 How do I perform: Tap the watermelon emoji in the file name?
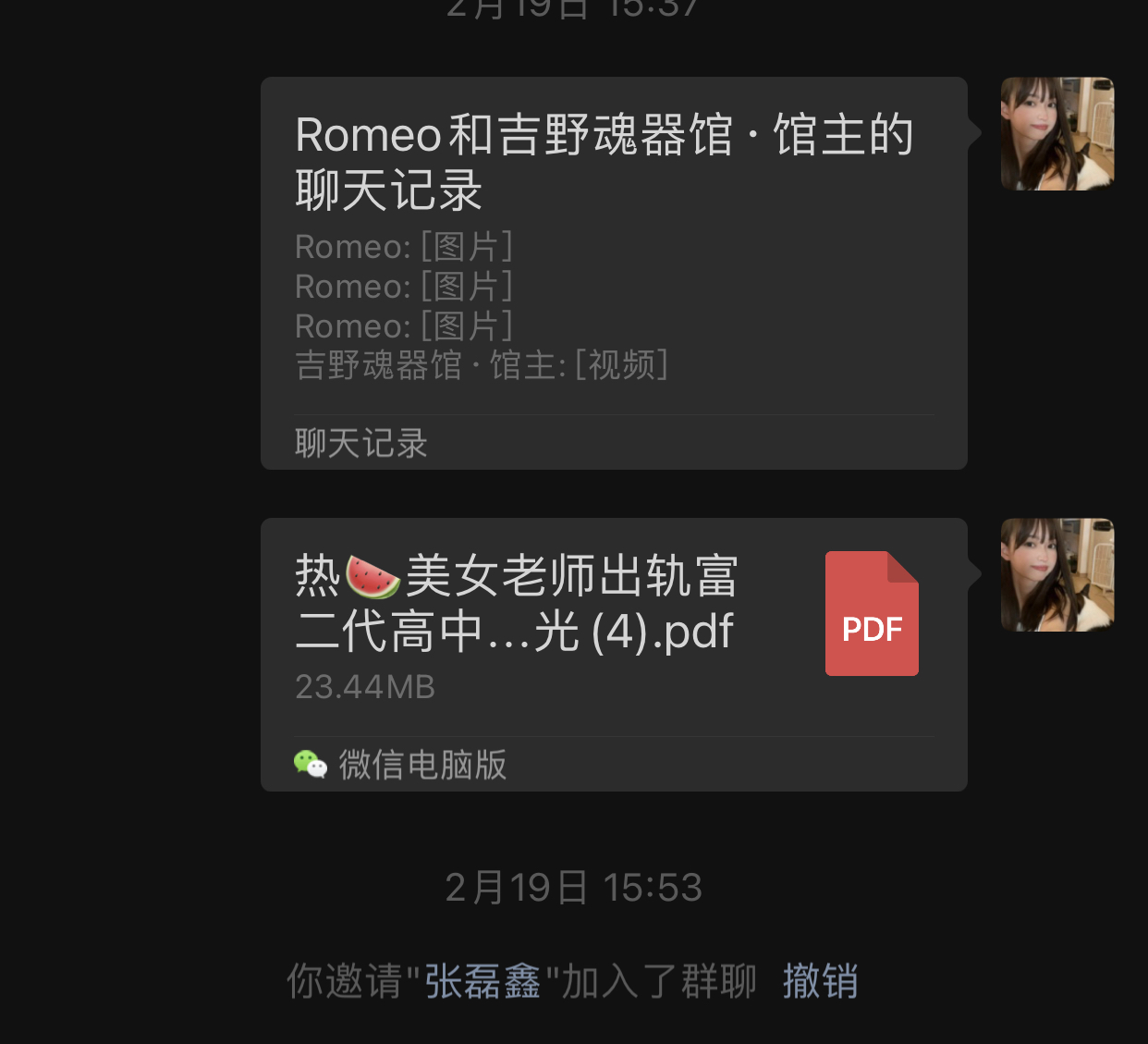[x=372, y=577]
